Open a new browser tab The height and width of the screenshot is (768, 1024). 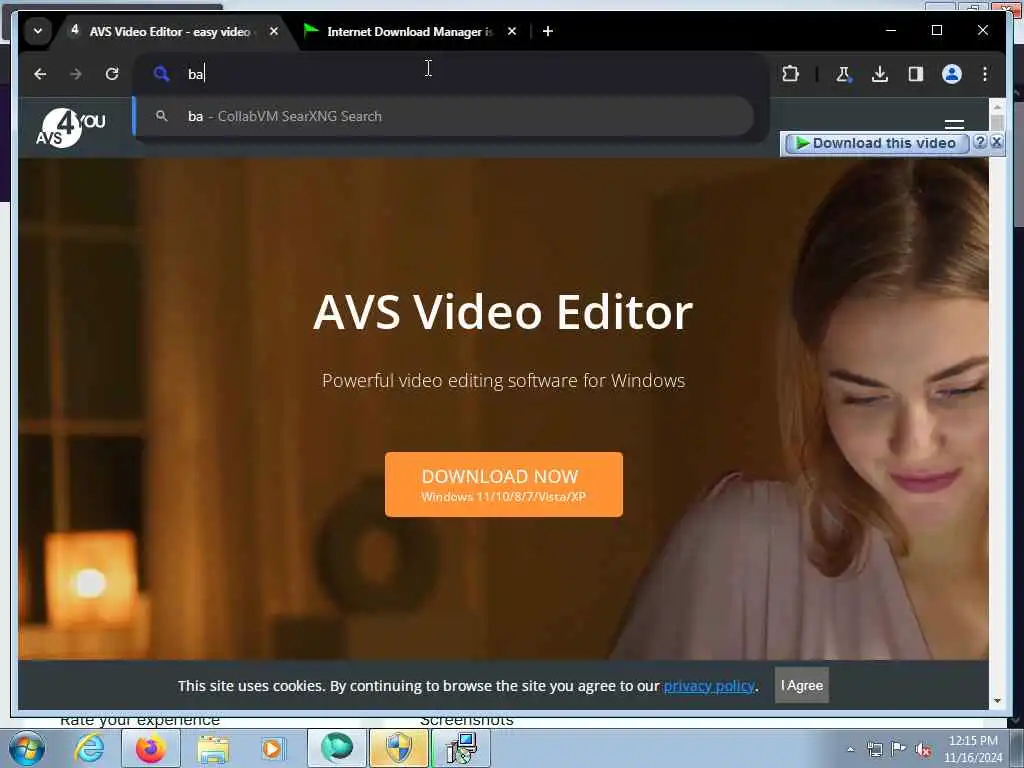pos(548,31)
